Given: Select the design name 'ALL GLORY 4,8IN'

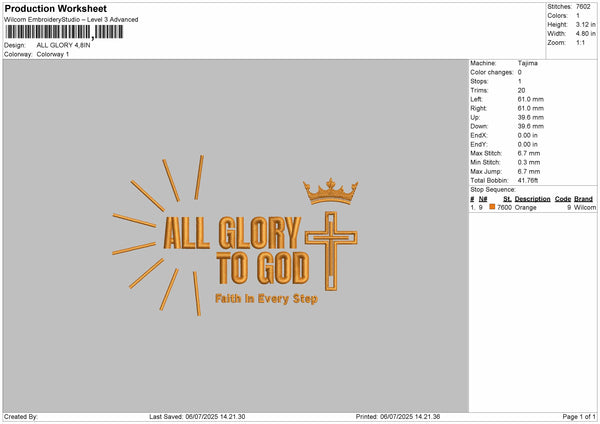Looking at the screenshot, I should (x=64, y=45).
